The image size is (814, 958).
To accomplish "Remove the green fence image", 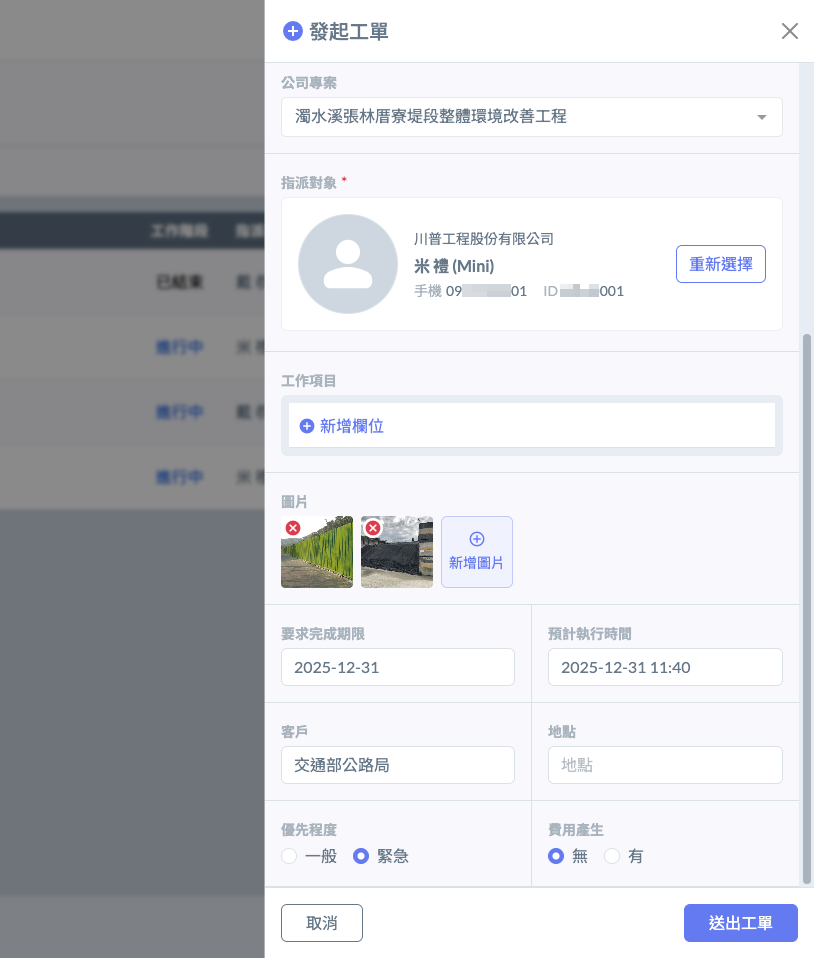I will (293, 528).
